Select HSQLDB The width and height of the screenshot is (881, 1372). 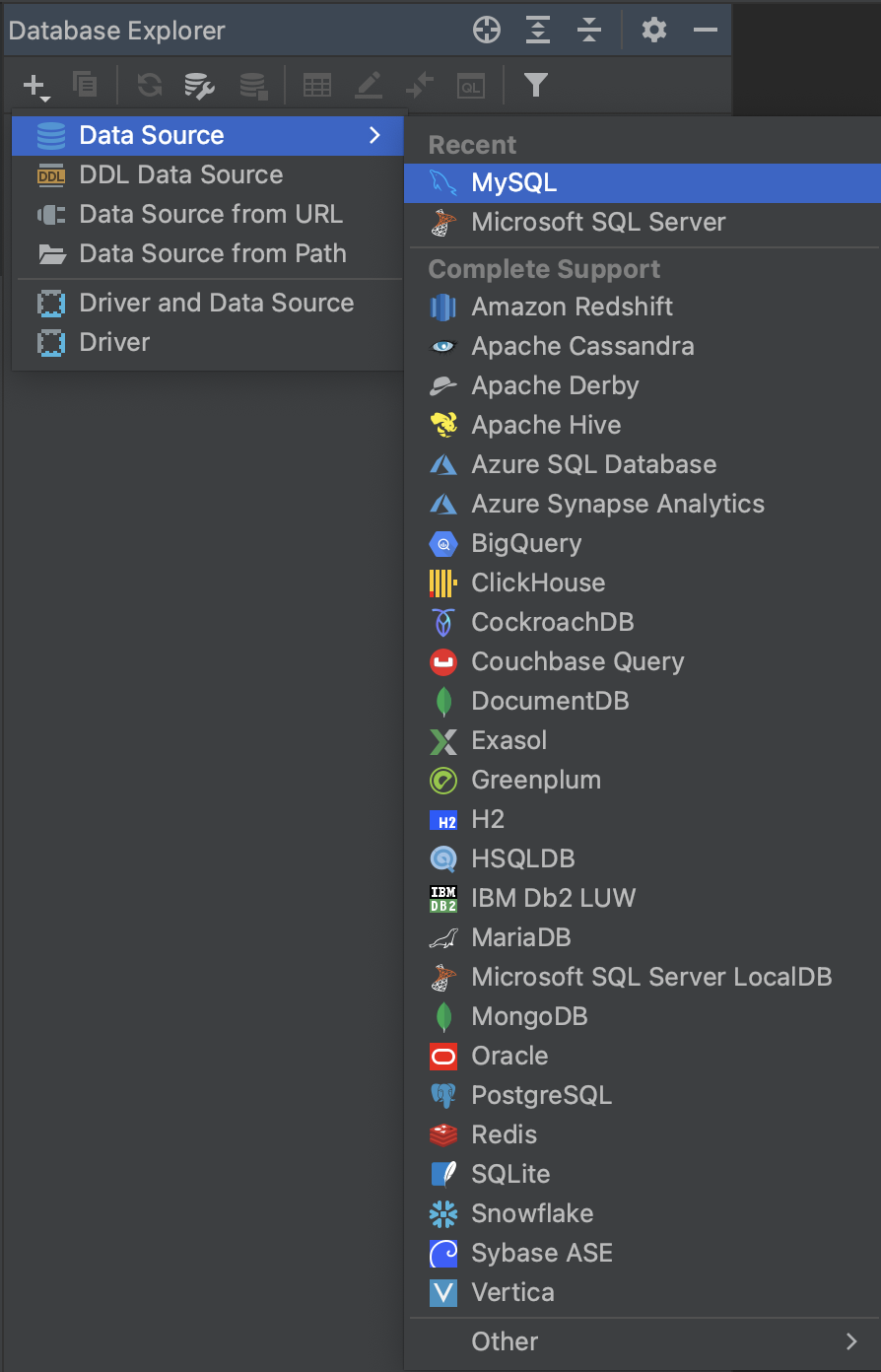[643, 858]
